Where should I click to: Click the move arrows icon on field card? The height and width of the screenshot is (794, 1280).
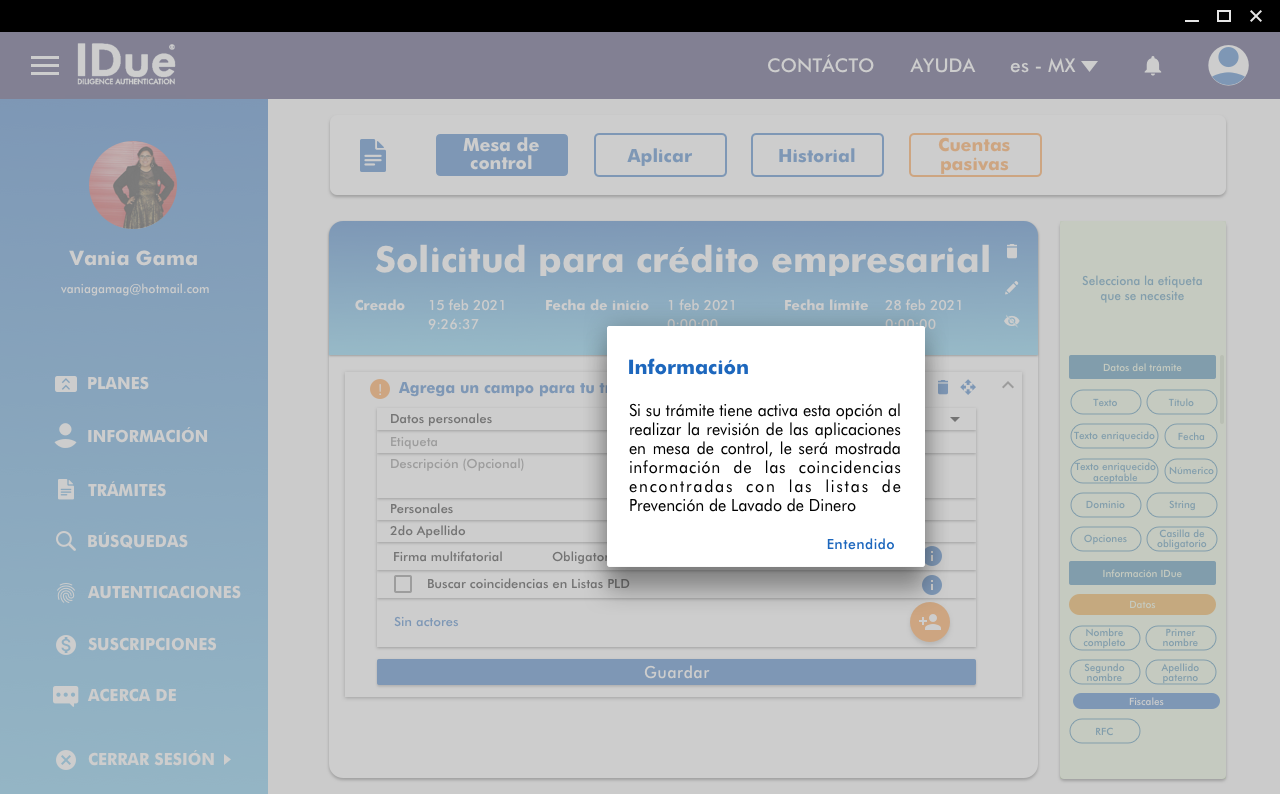(968, 387)
